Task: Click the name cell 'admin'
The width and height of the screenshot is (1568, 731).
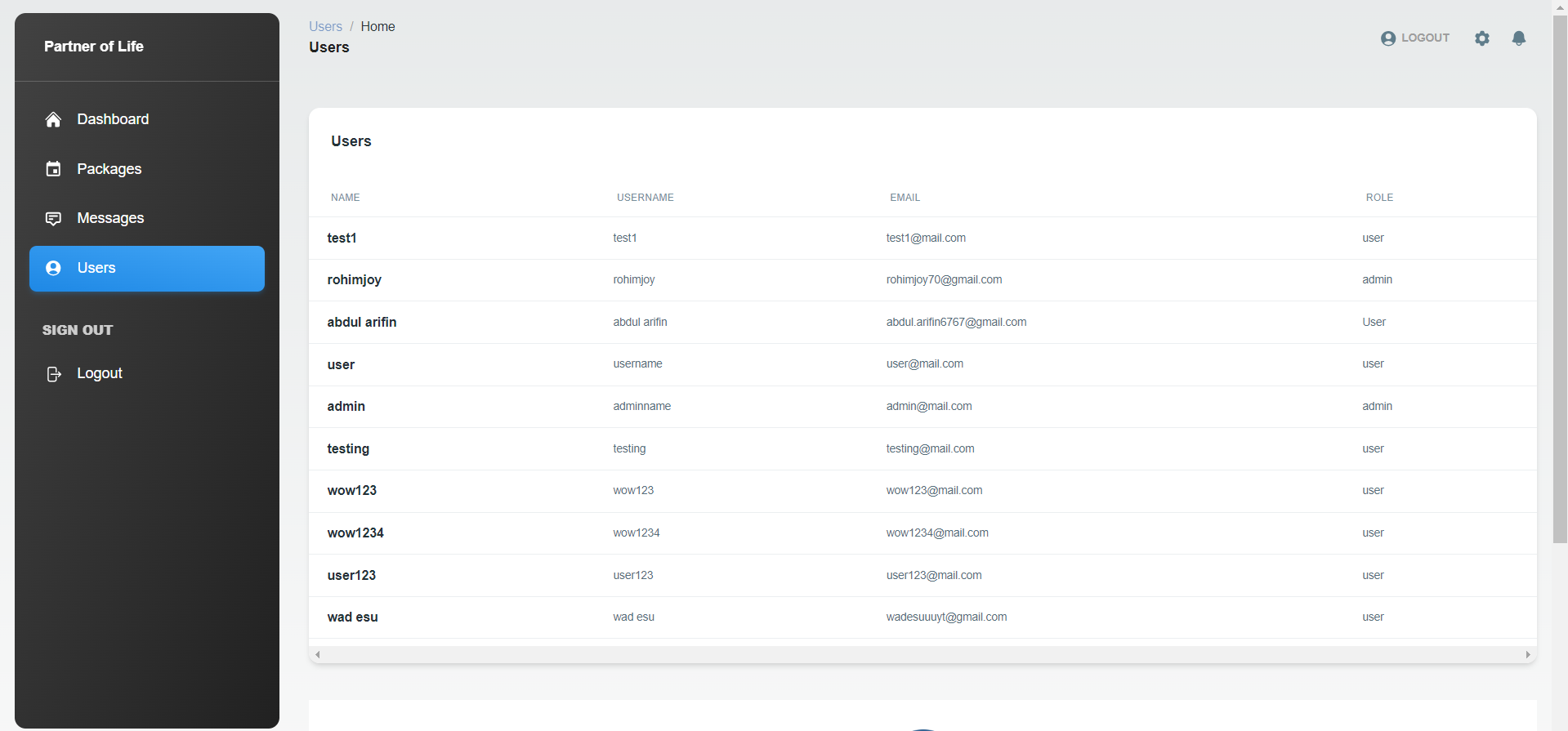Action: [x=346, y=406]
